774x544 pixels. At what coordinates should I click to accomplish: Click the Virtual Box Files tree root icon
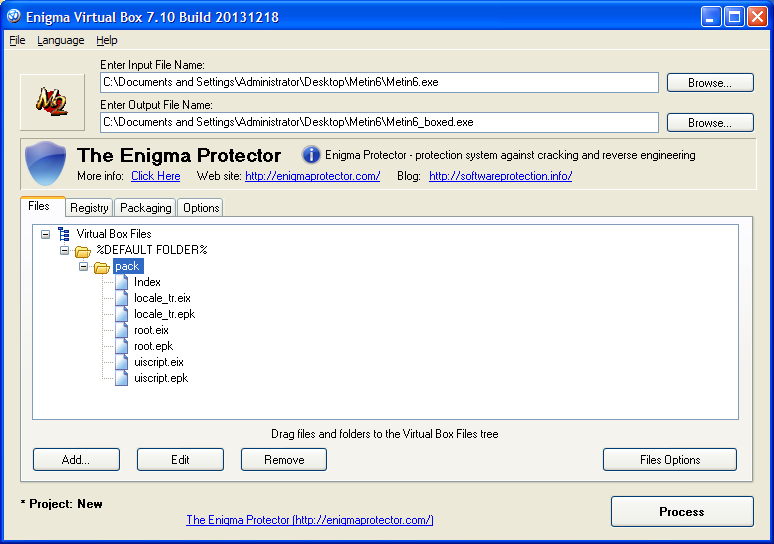click(x=64, y=234)
